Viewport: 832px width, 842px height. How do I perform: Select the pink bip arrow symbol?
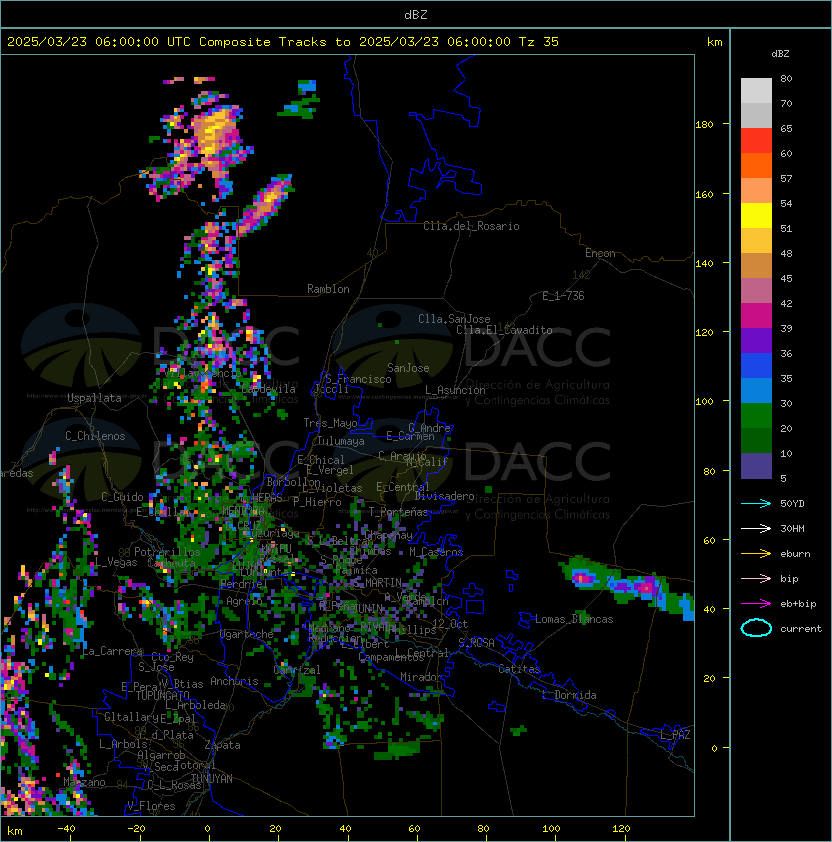coord(756,578)
